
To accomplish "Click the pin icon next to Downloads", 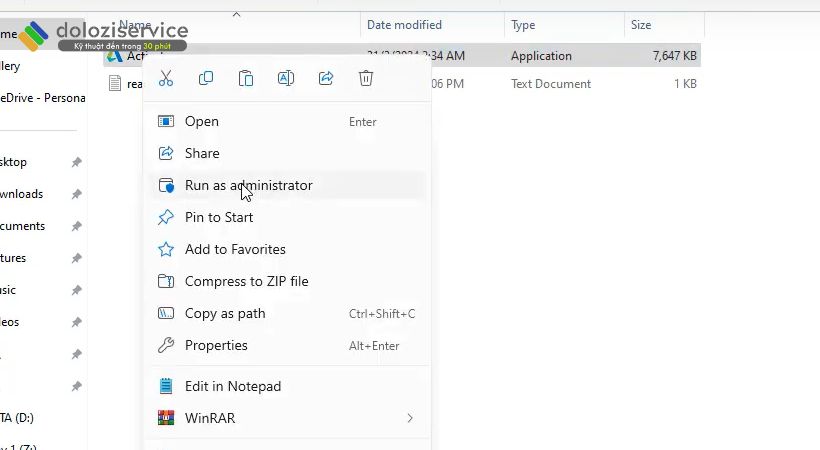I will pos(77,194).
